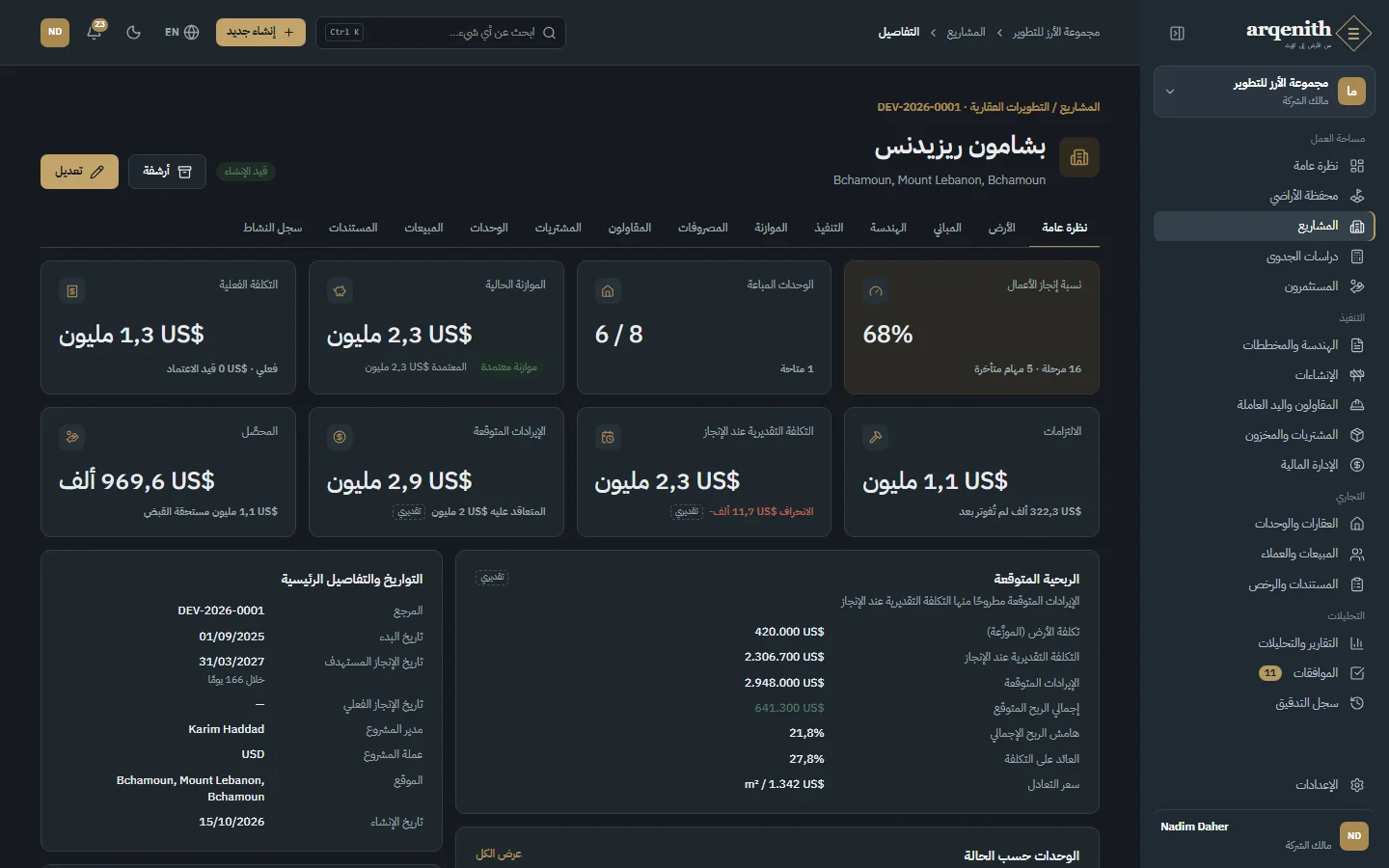
Task: Open ND user avatar in top bar
Action: (55, 32)
